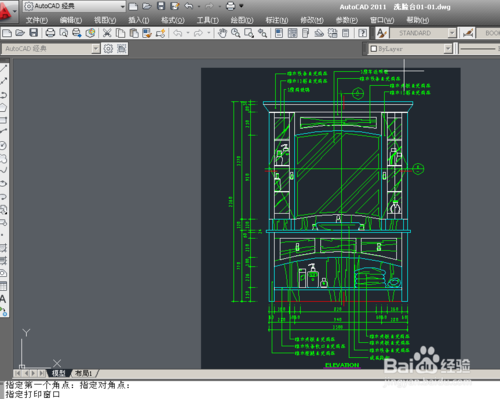Open the 绘图(D) menu
This screenshot has width=500, height=399.
pyautogui.click(x=242, y=20)
